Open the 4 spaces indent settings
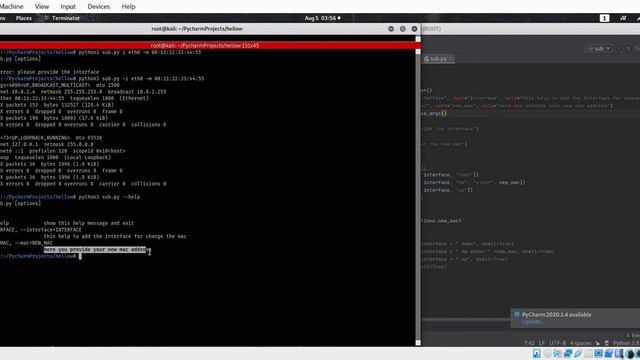This screenshot has width=640, height=360. pyautogui.click(x=580, y=343)
